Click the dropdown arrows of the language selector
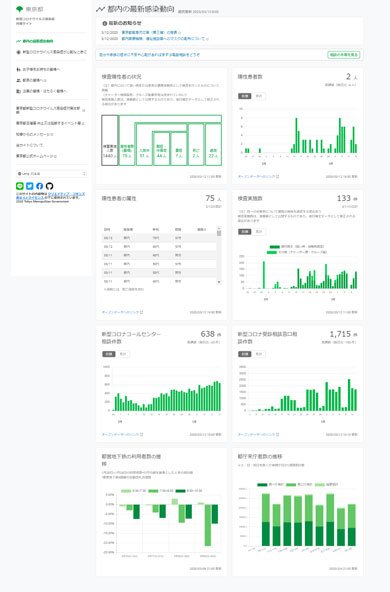 point(84,174)
